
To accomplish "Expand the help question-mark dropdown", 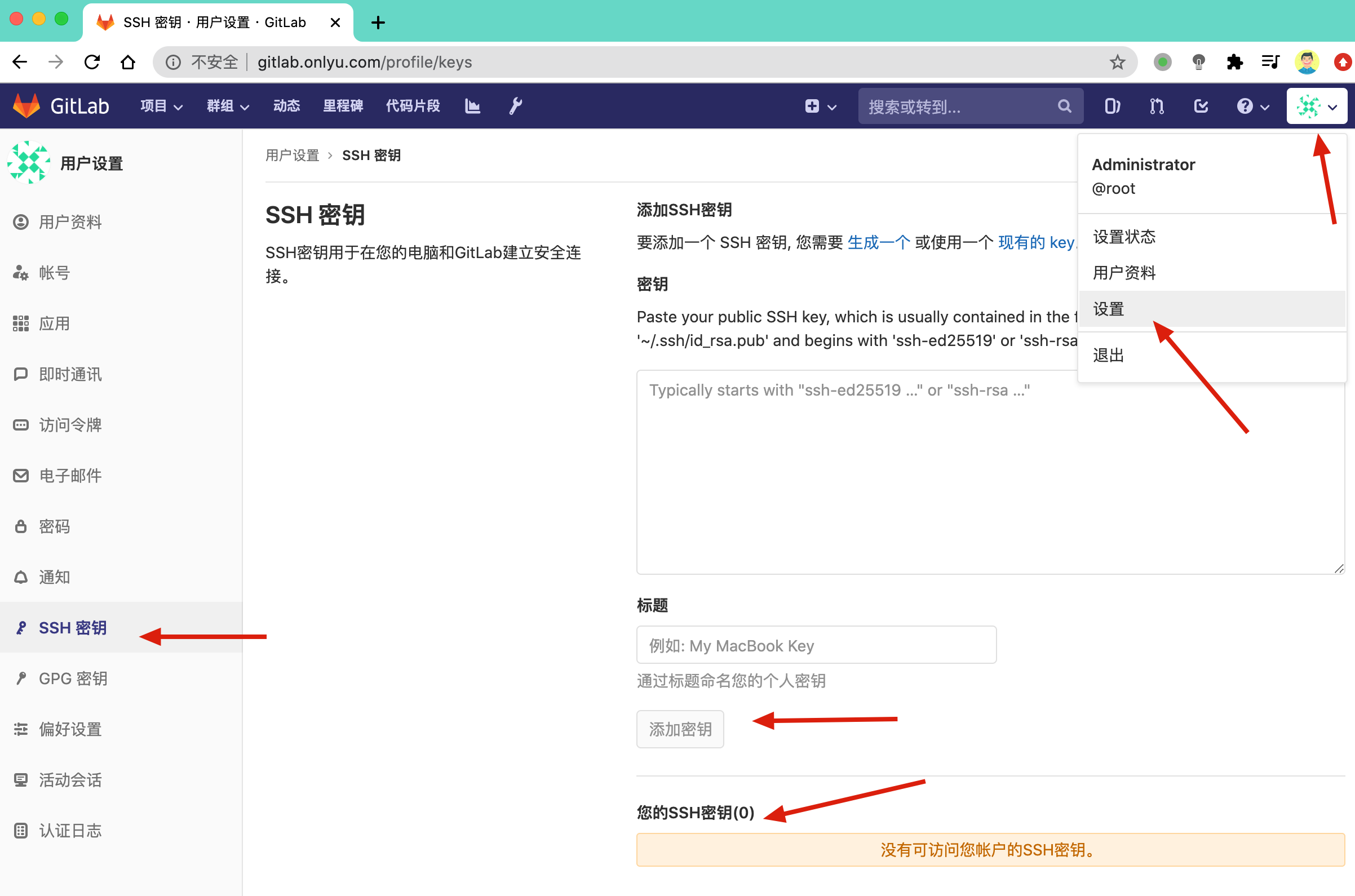I will click(1253, 107).
